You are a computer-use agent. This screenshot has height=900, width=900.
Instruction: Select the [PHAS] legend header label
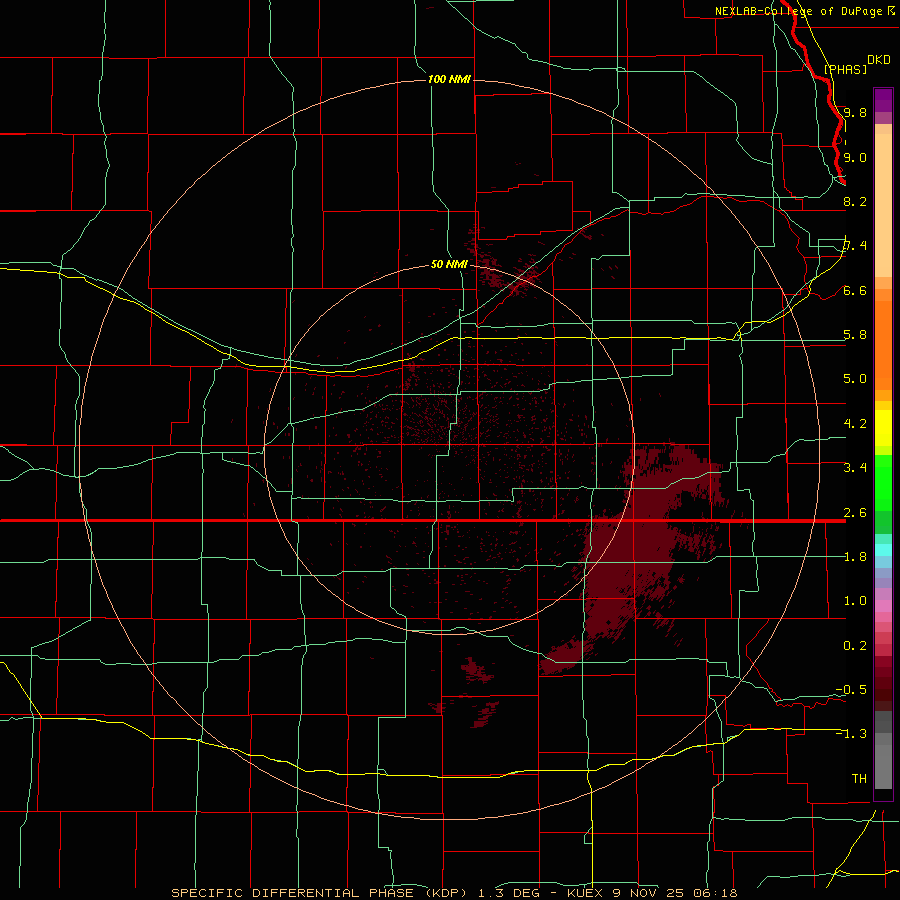pos(845,69)
